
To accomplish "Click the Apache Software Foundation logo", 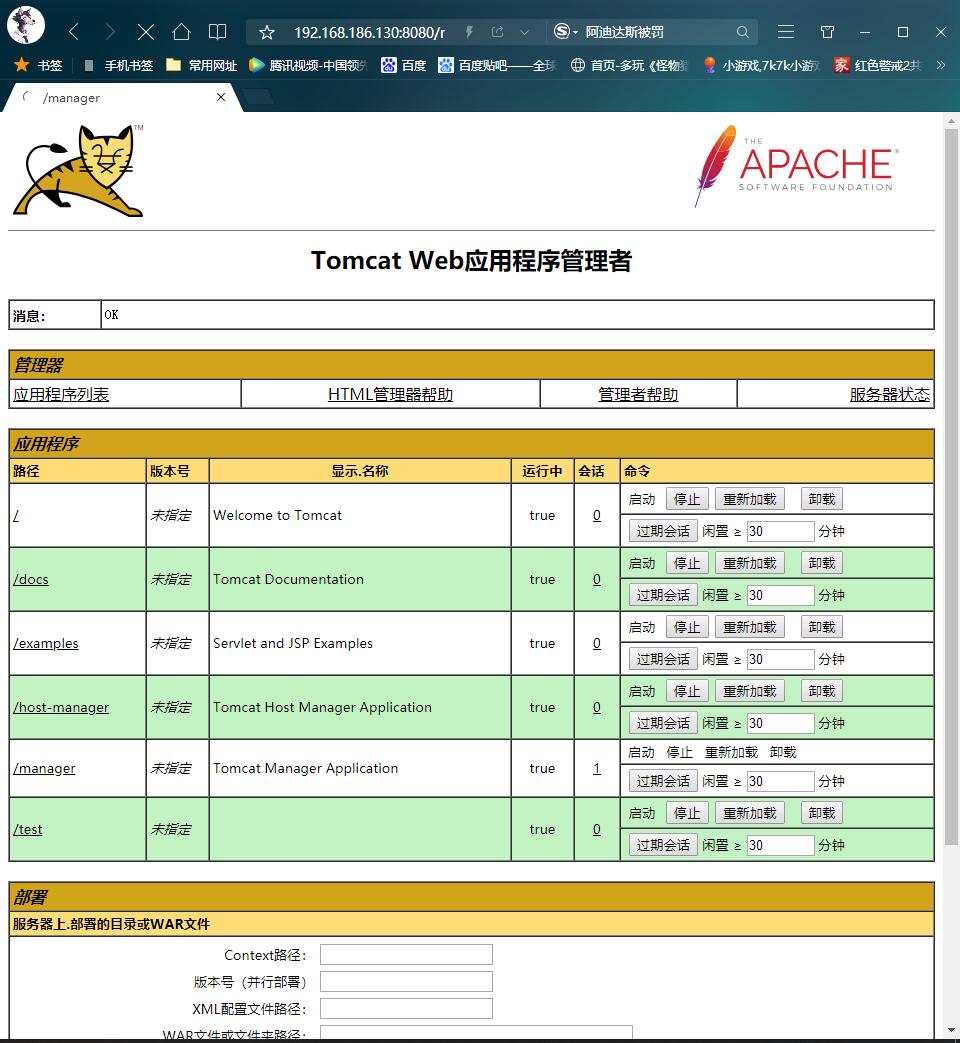I will 796,166.
